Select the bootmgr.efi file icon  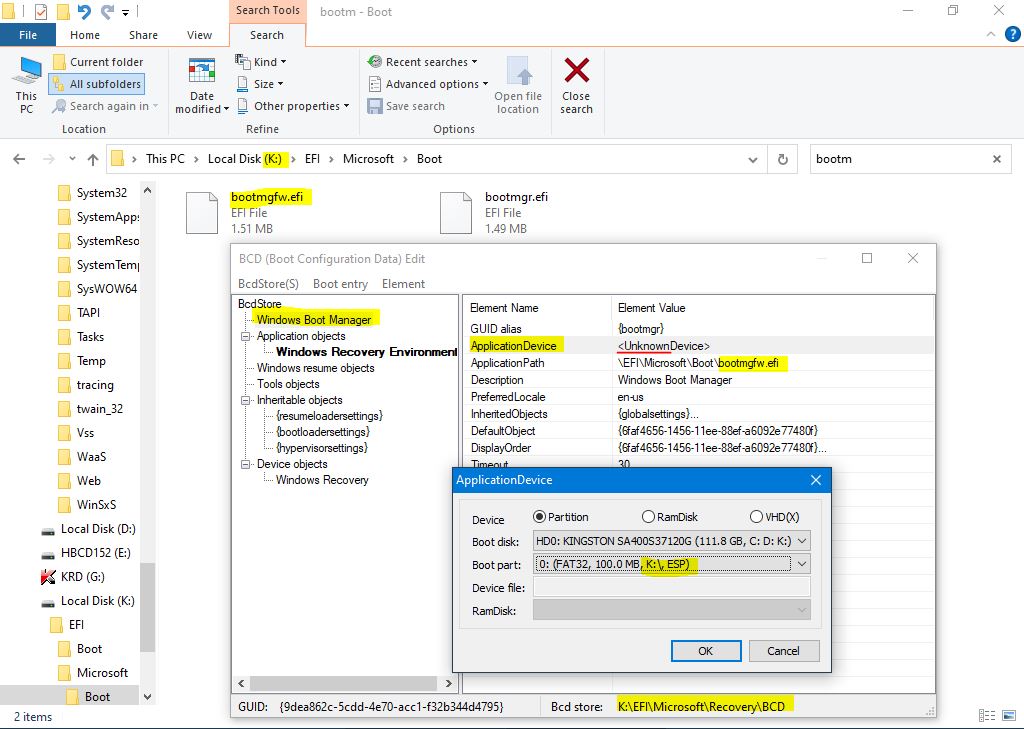coord(455,212)
